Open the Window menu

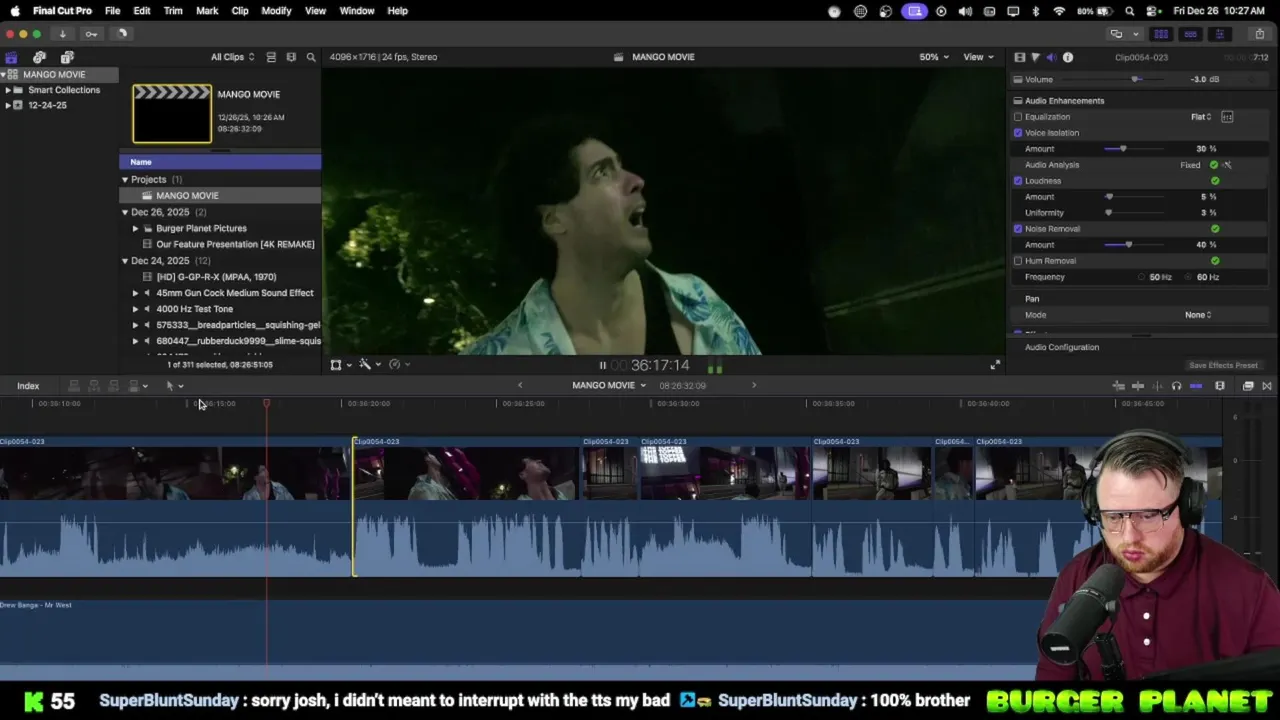(x=357, y=11)
